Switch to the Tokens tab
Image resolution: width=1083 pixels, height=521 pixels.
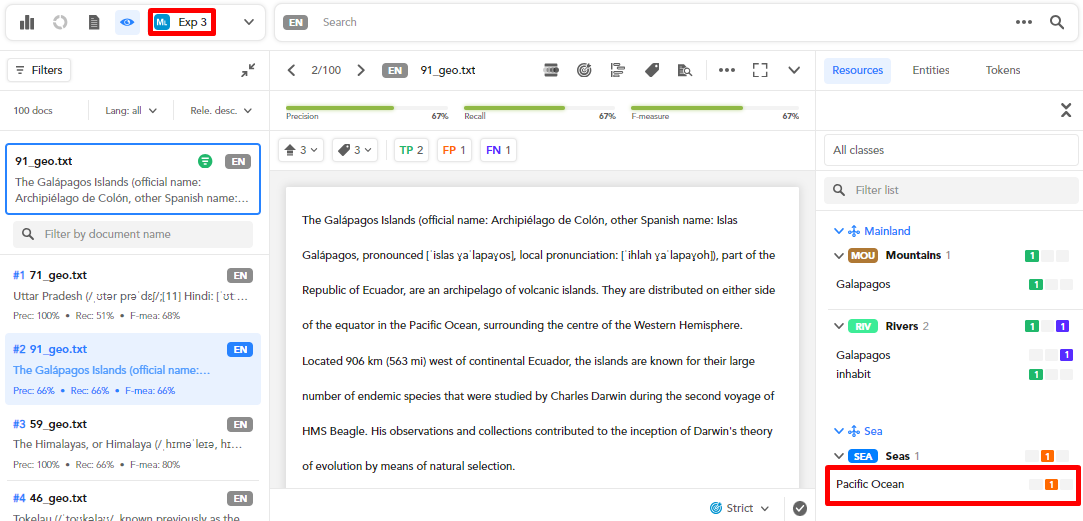point(1003,70)
